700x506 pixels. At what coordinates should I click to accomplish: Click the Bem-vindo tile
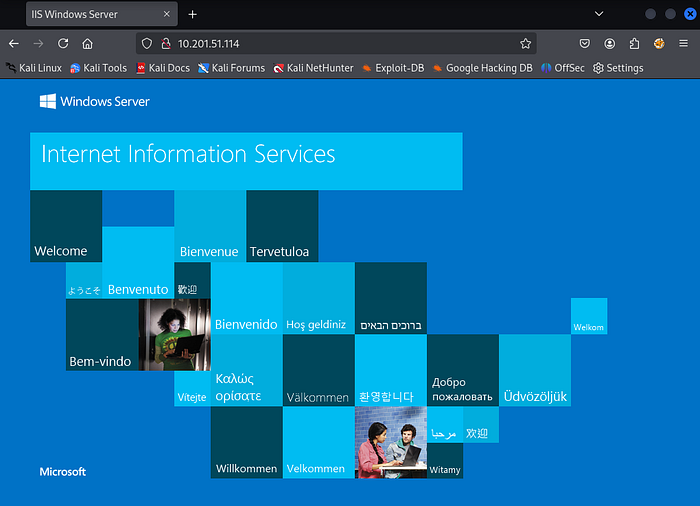(102, 335)
